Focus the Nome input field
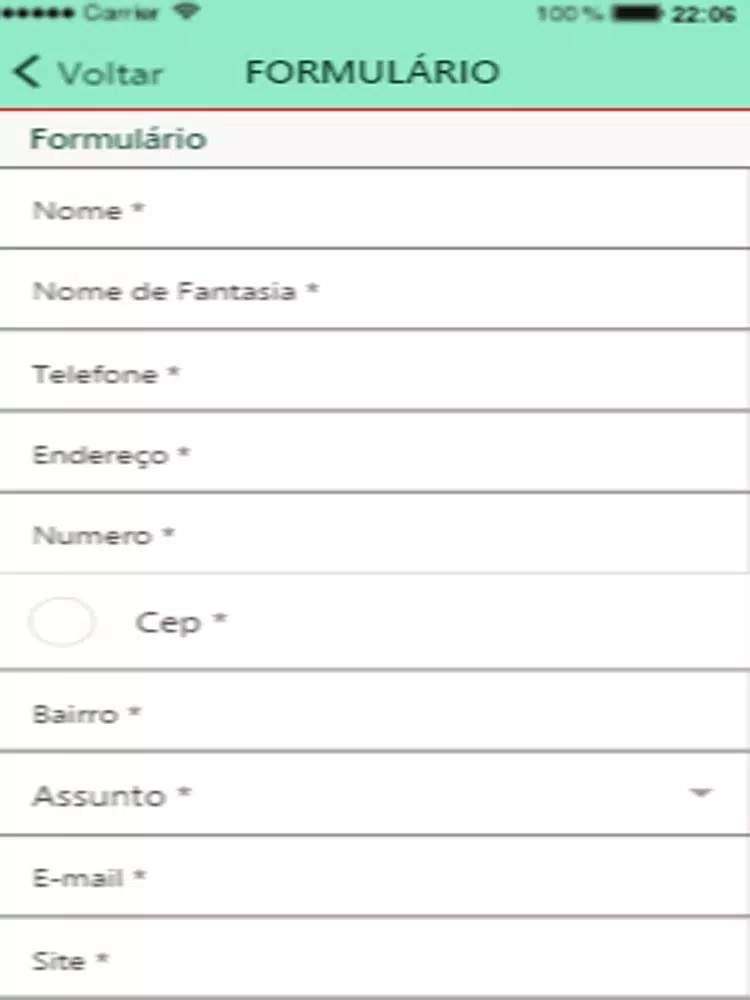750x1000 pixels. 375,209
